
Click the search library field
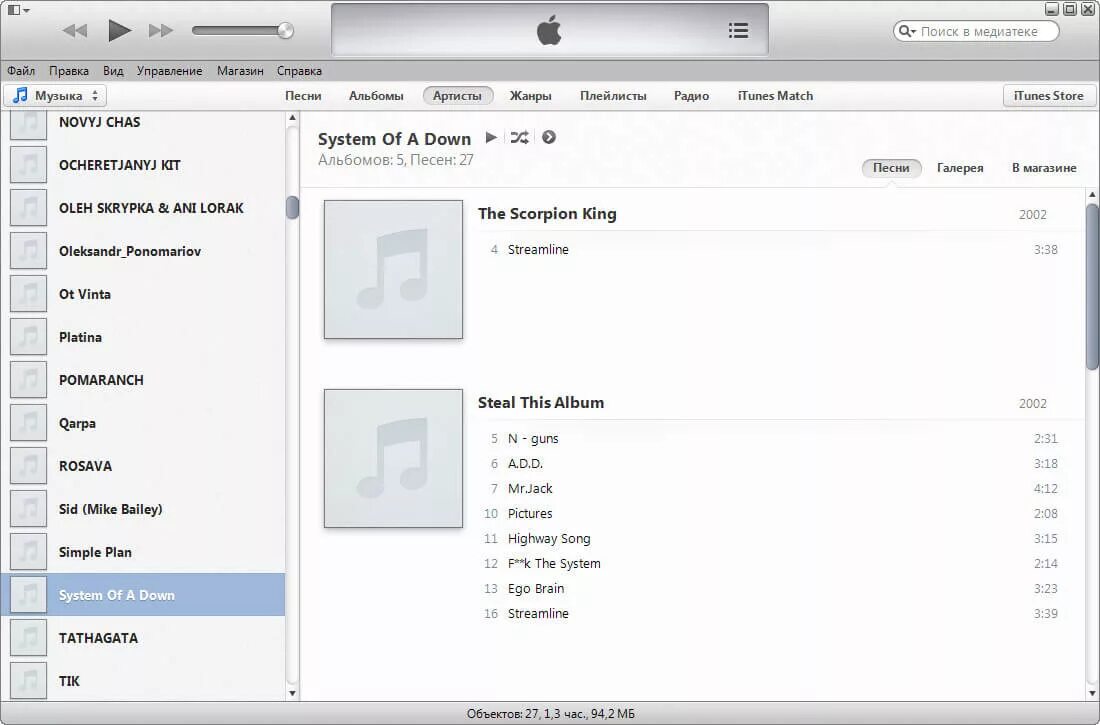977,31
